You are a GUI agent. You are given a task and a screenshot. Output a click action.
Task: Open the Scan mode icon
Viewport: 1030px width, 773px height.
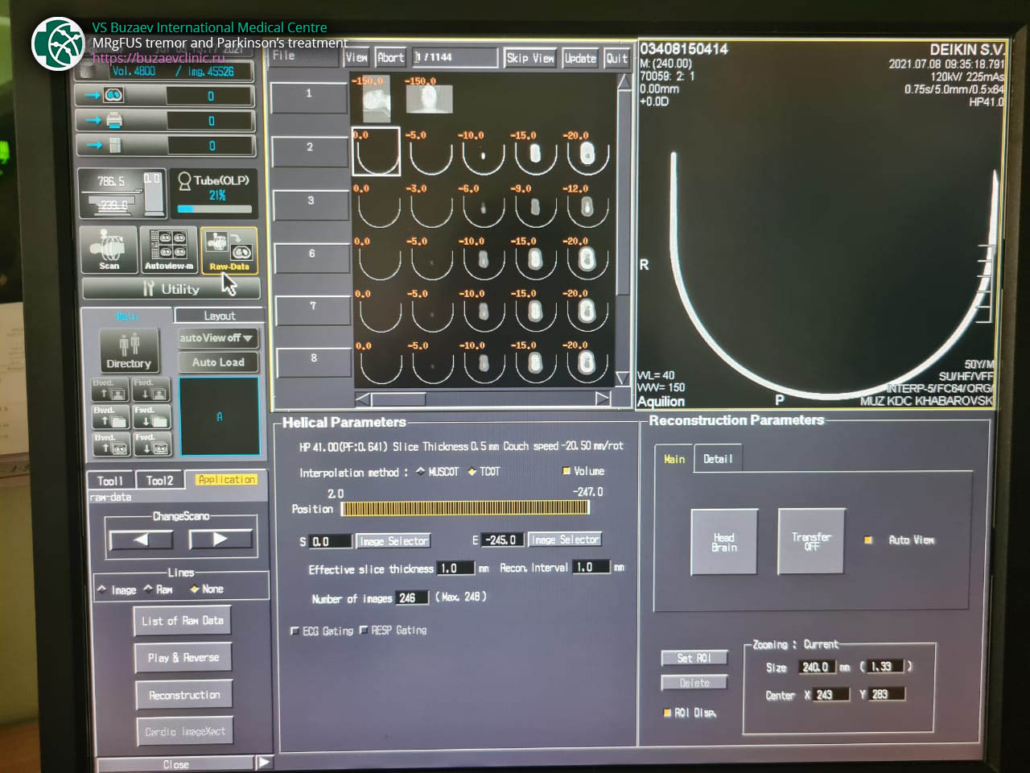click(x=110, y=249)
